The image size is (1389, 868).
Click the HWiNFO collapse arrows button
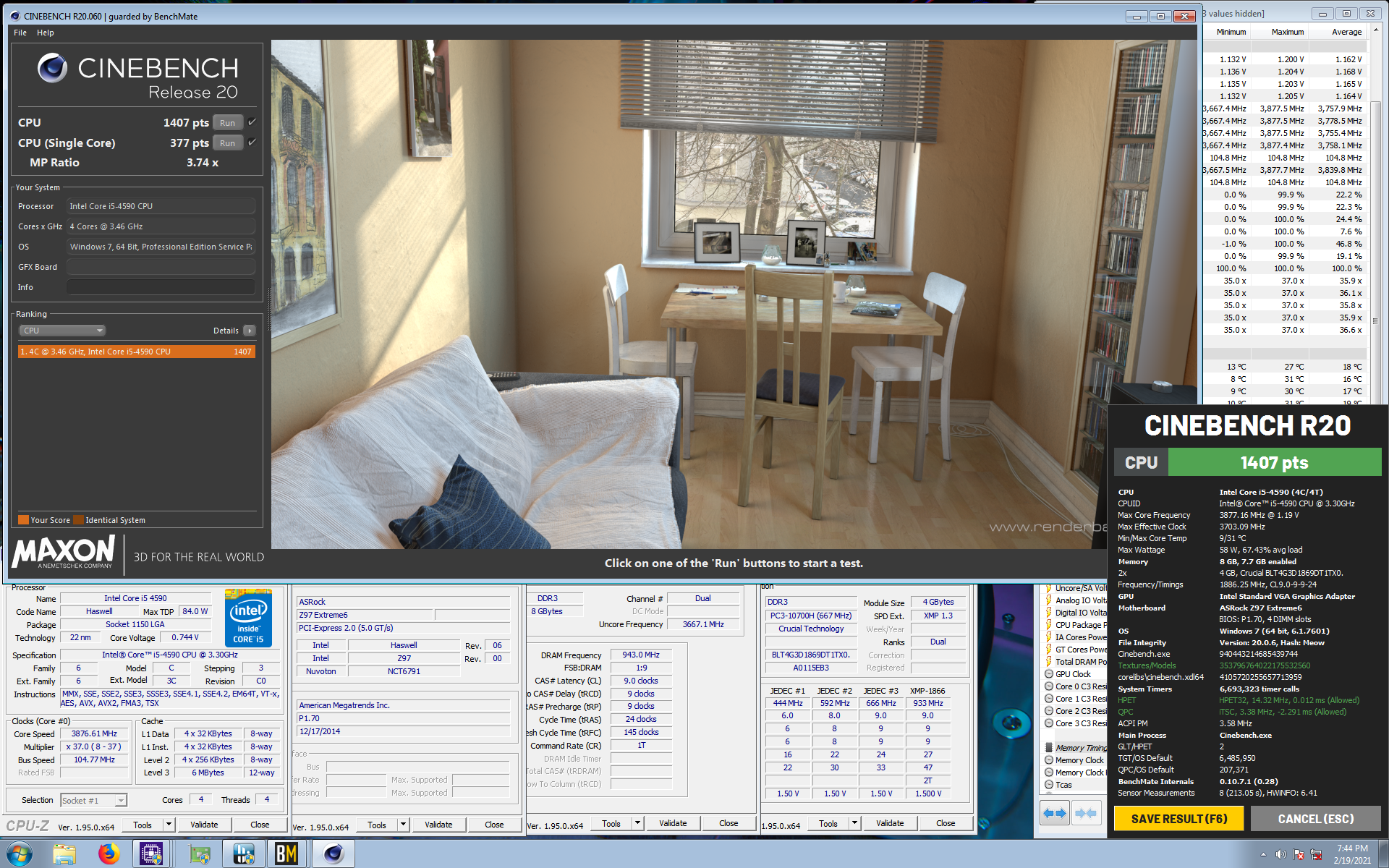point(1086,814)
